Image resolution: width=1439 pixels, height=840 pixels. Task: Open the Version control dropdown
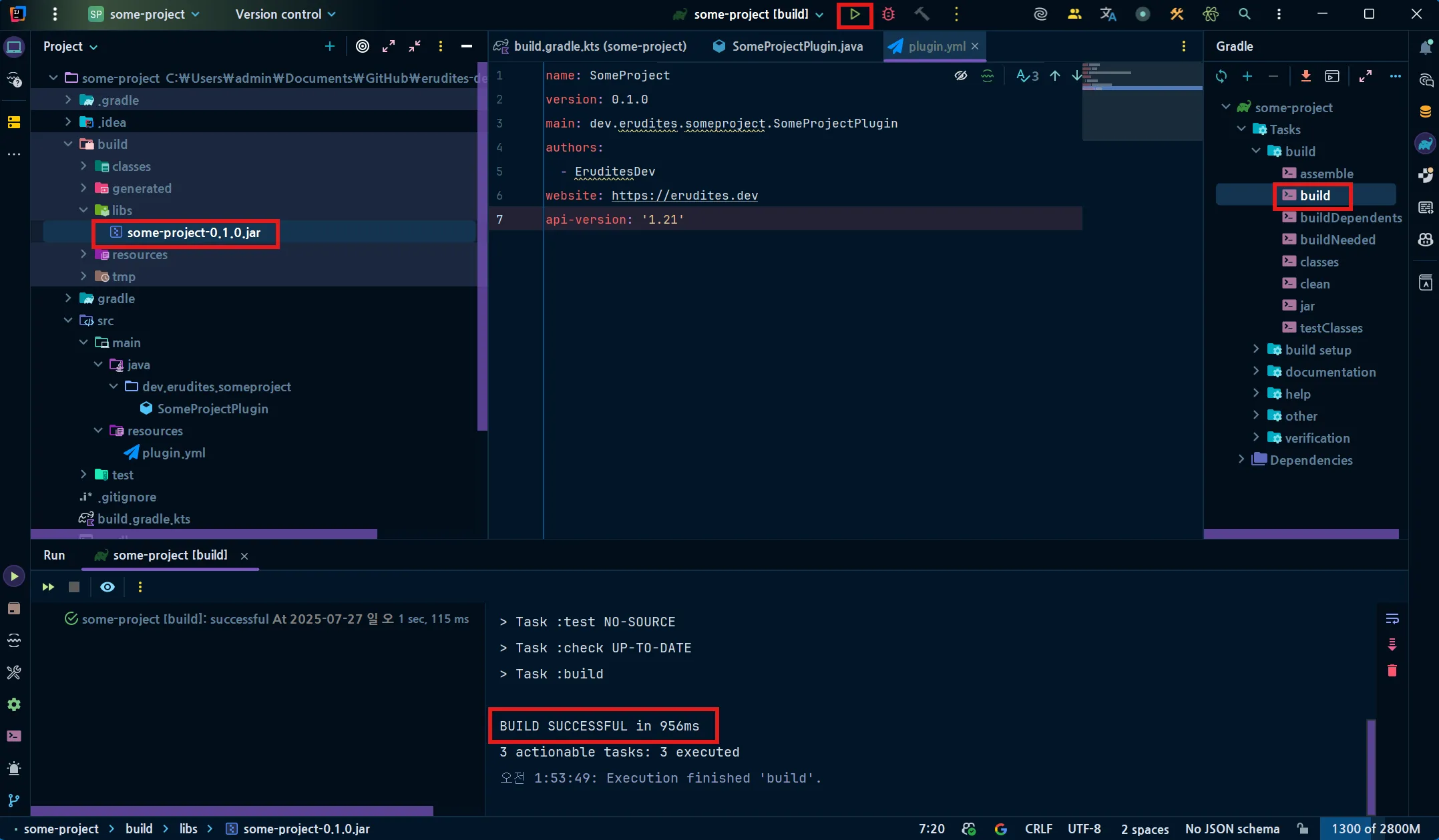coord(285,14)
